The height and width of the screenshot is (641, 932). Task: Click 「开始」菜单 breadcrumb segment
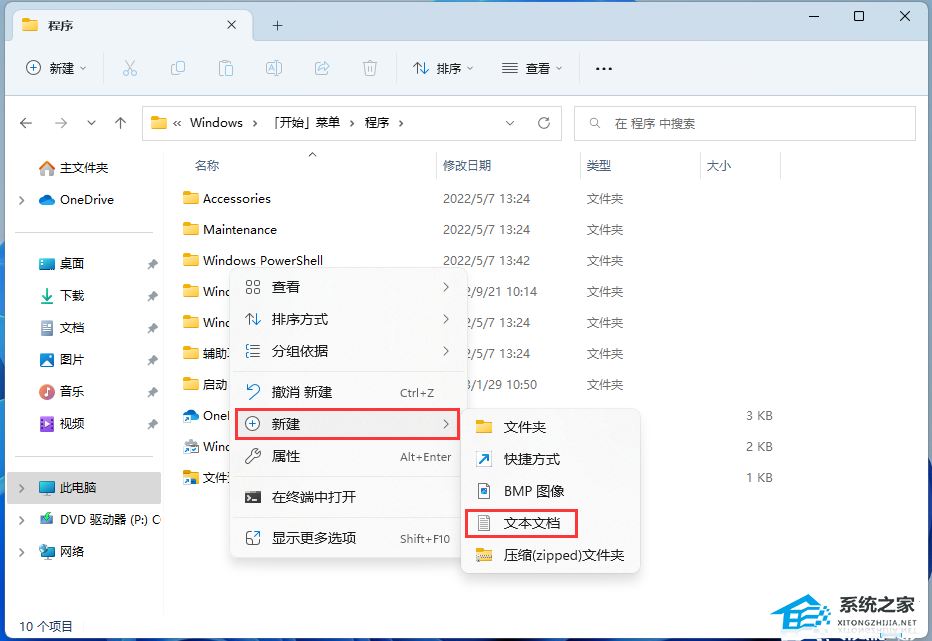306,123
